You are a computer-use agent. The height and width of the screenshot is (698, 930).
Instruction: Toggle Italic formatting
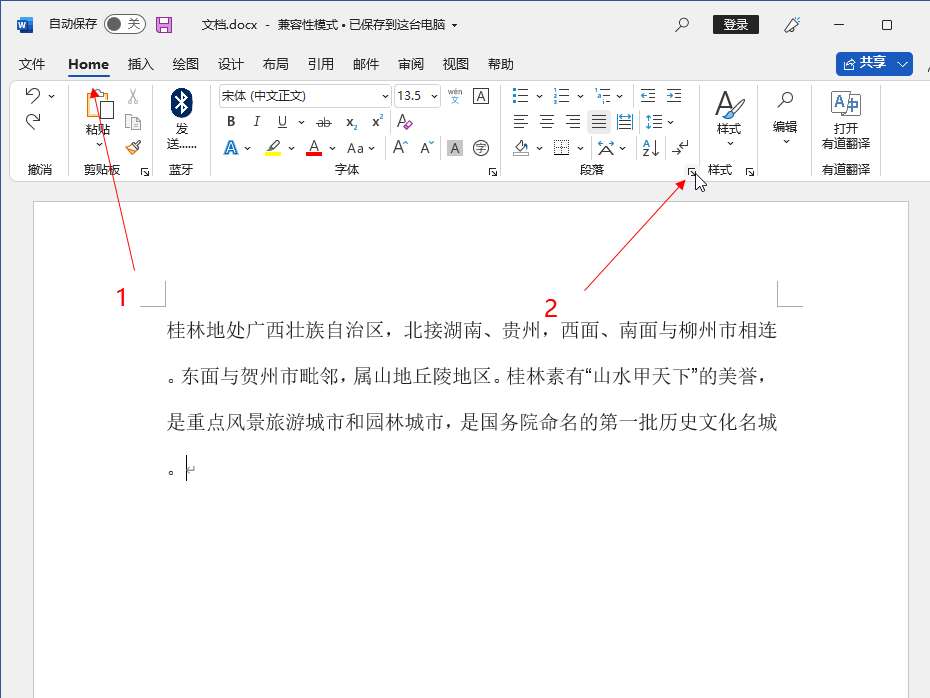click(256, 122)
